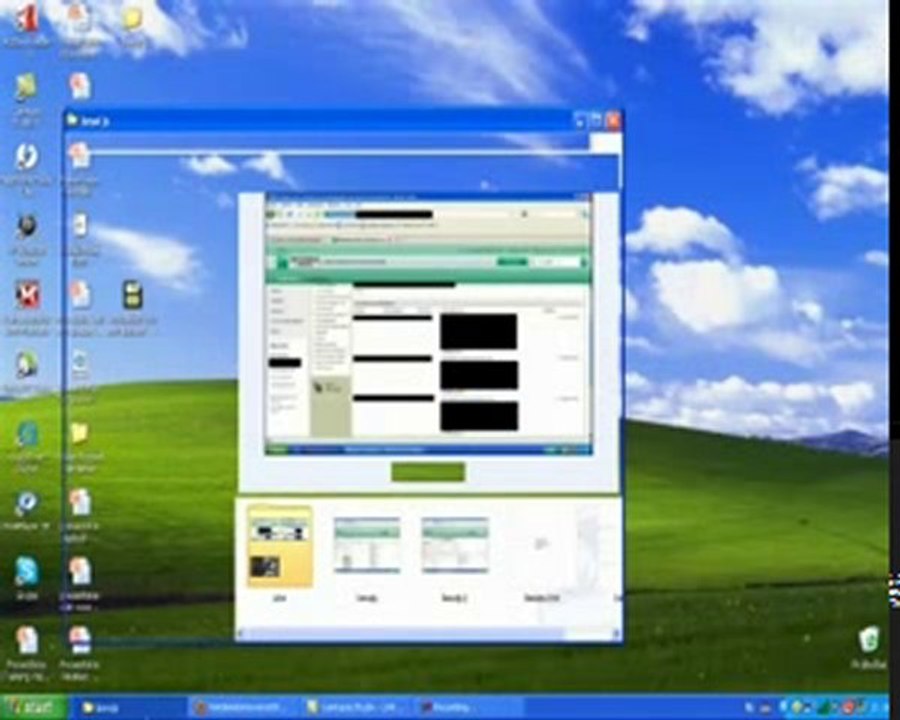The height and width of the screenshot is (720, 900).
Task: Select the yellow folder icon in top desktop row
Action: [133, 18]
